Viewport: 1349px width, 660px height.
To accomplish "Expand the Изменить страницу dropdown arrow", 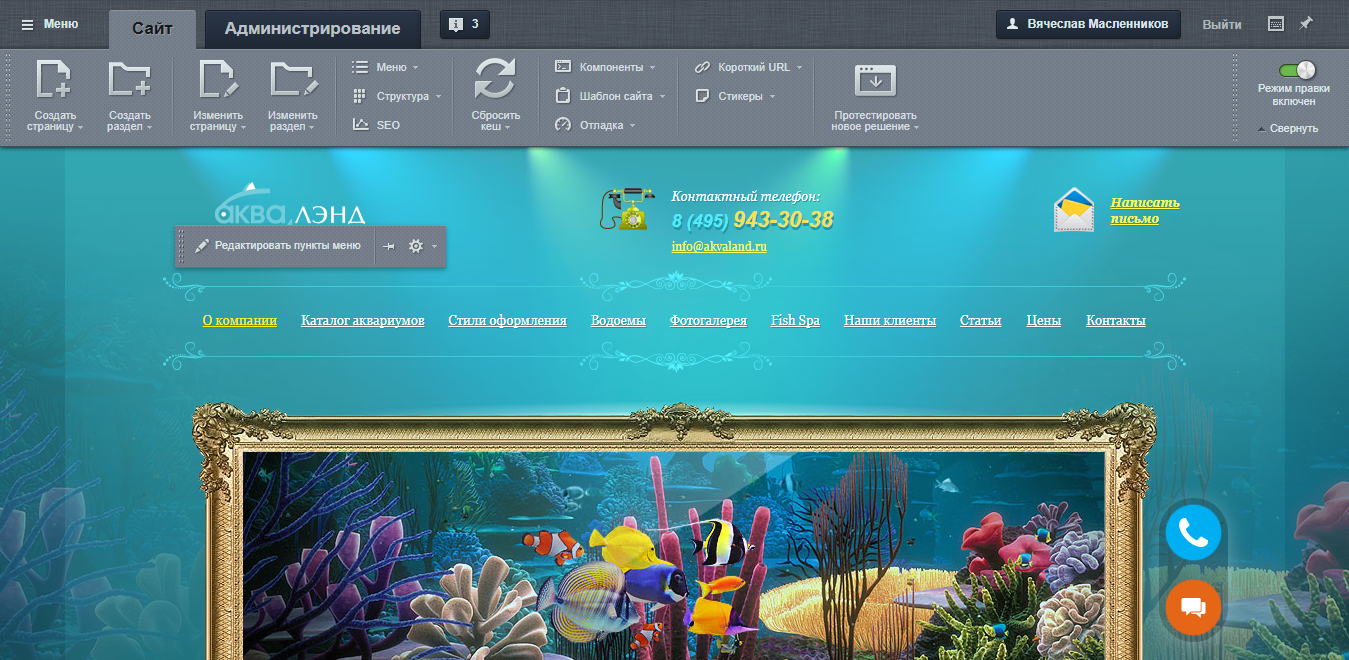I will point(243,128).
